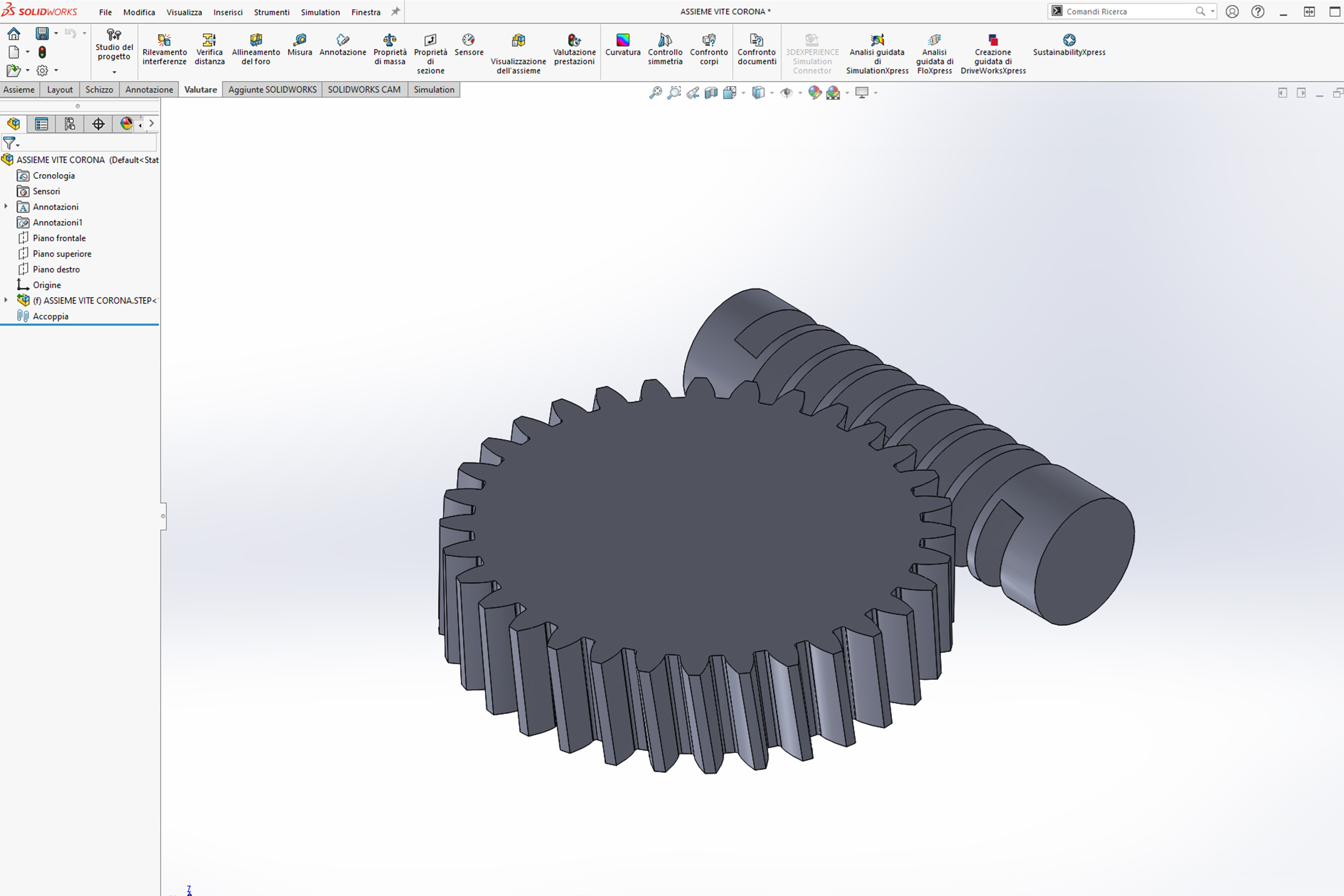The image size is (1344, 896).
Task: Click the Zoom to fit magnifier icon
Action: coord(655,92)
